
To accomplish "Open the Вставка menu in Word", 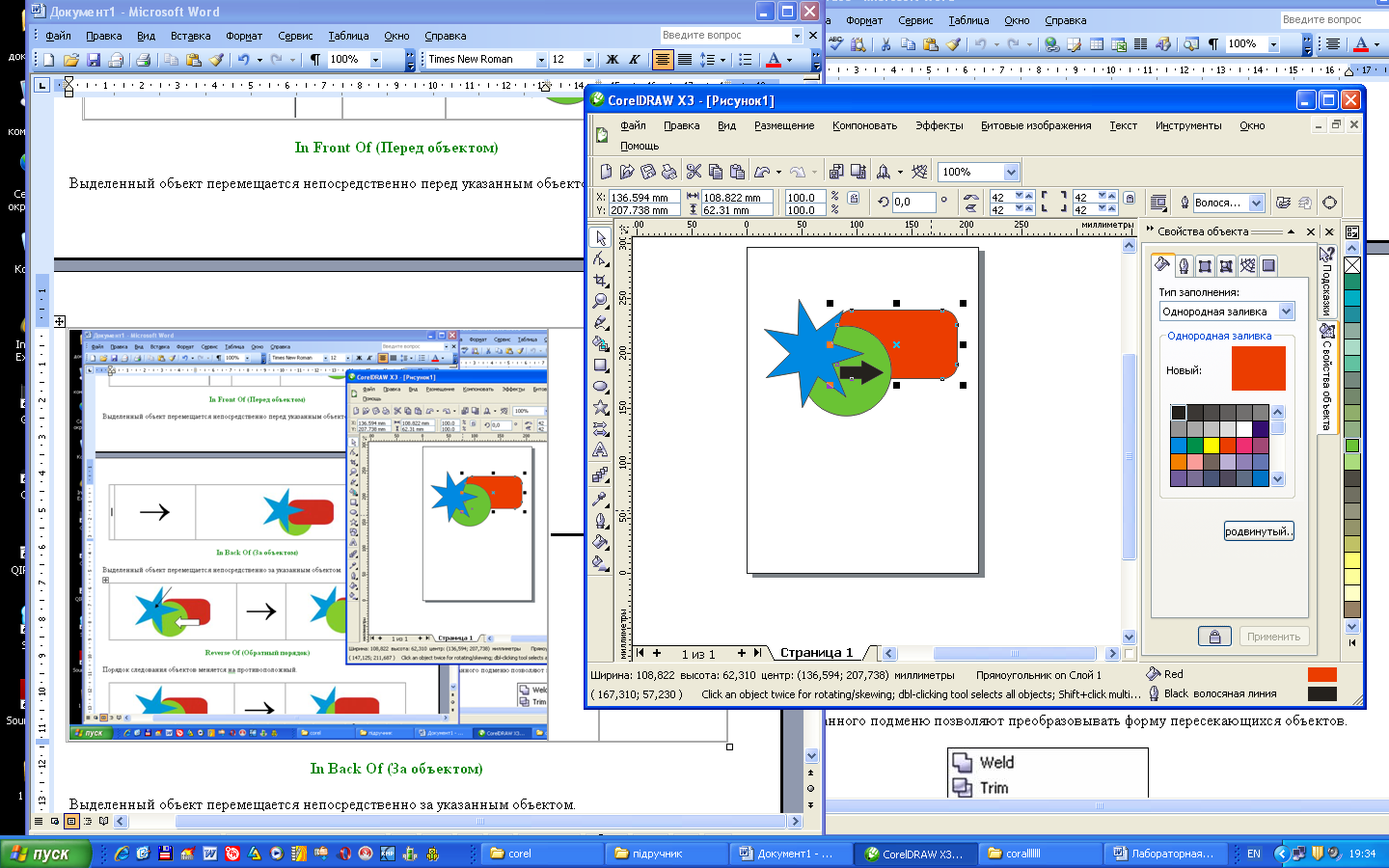I will click(x=190, y=36).
